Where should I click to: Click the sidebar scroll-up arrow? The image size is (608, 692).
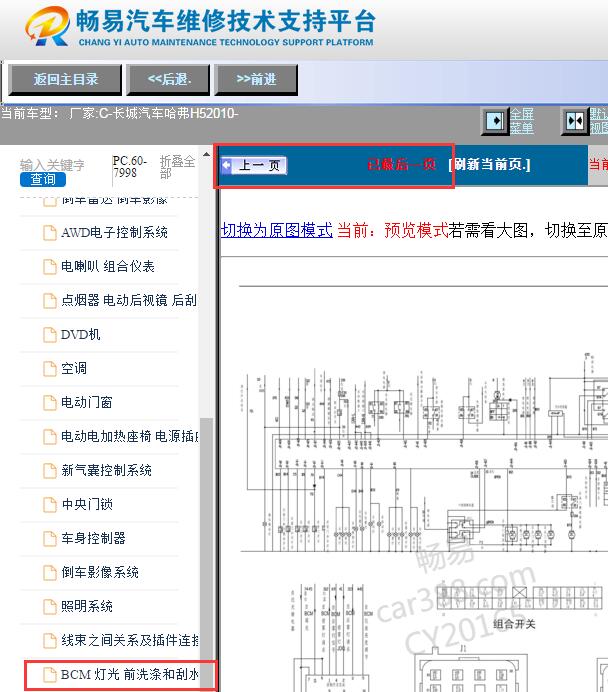click(206, 154)
